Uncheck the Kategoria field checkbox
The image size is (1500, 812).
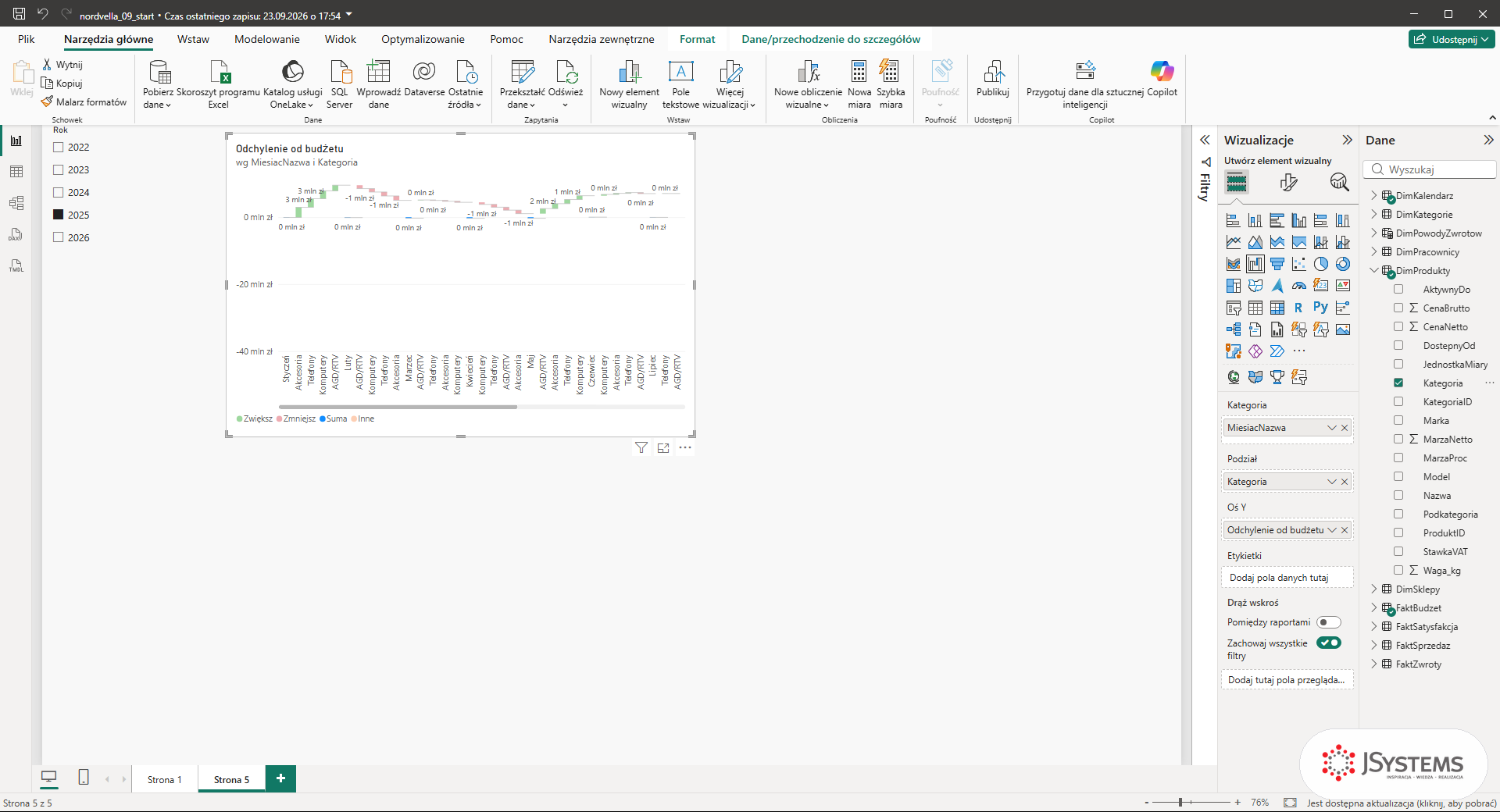(1398, 383)
